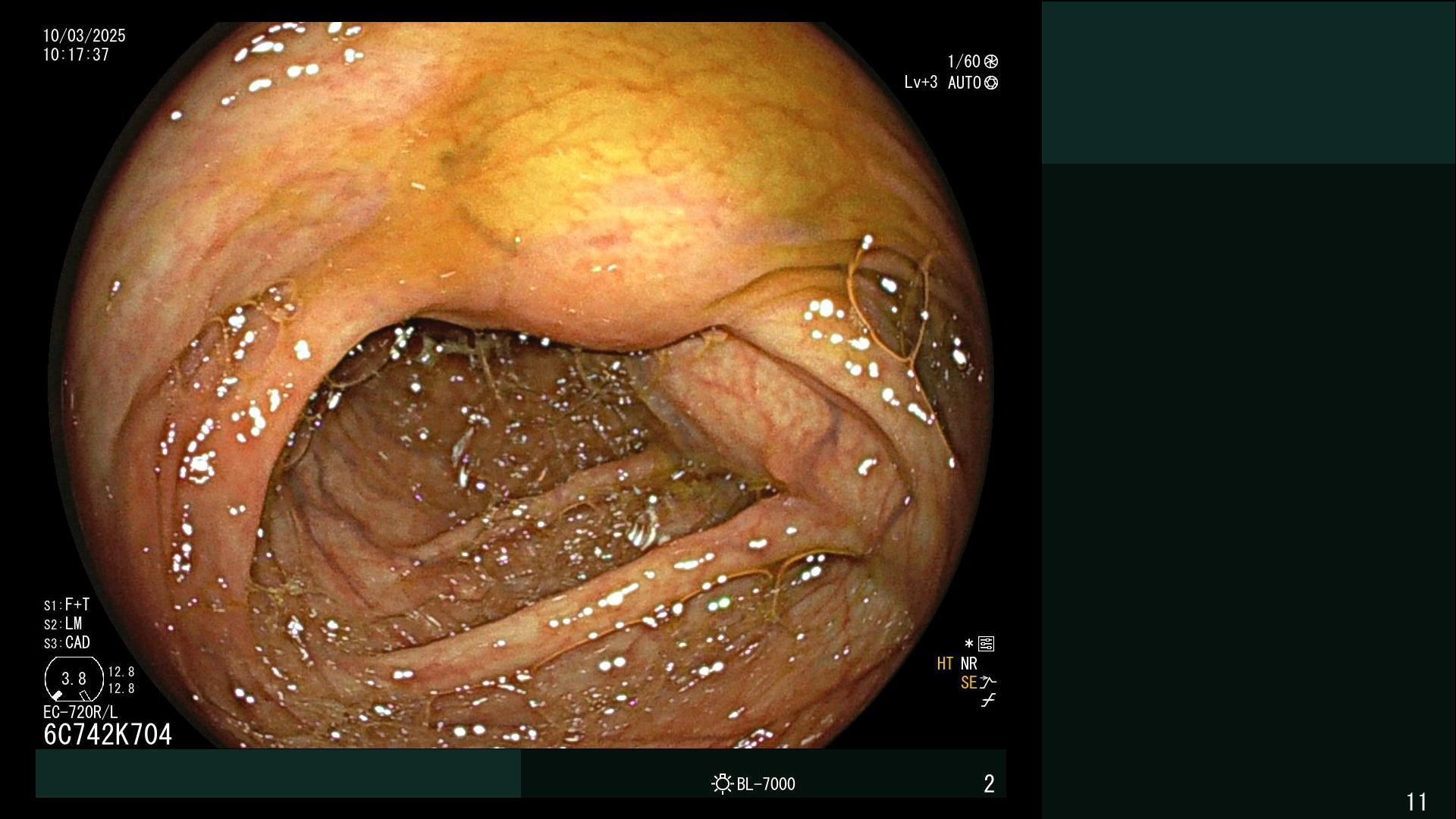Click the scope model EC-720R/L
This screenshot has width=1456, height=819.
tap(80, 712)
